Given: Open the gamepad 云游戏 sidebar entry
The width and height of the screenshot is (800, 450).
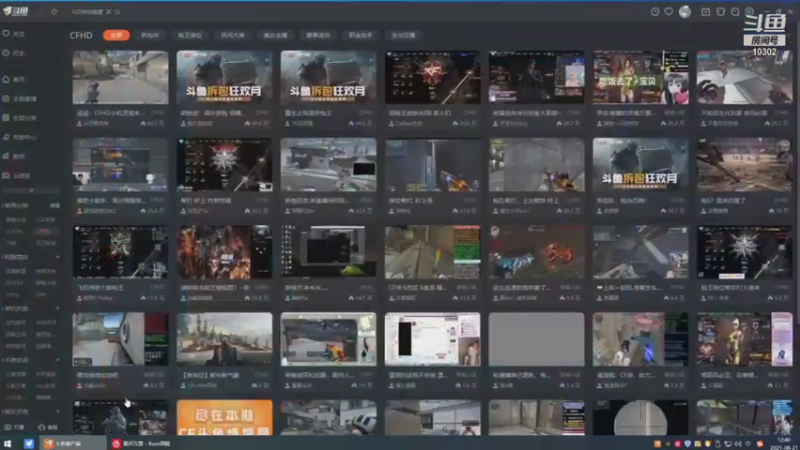Looking at the screenshot, I should tap(17, 176).
